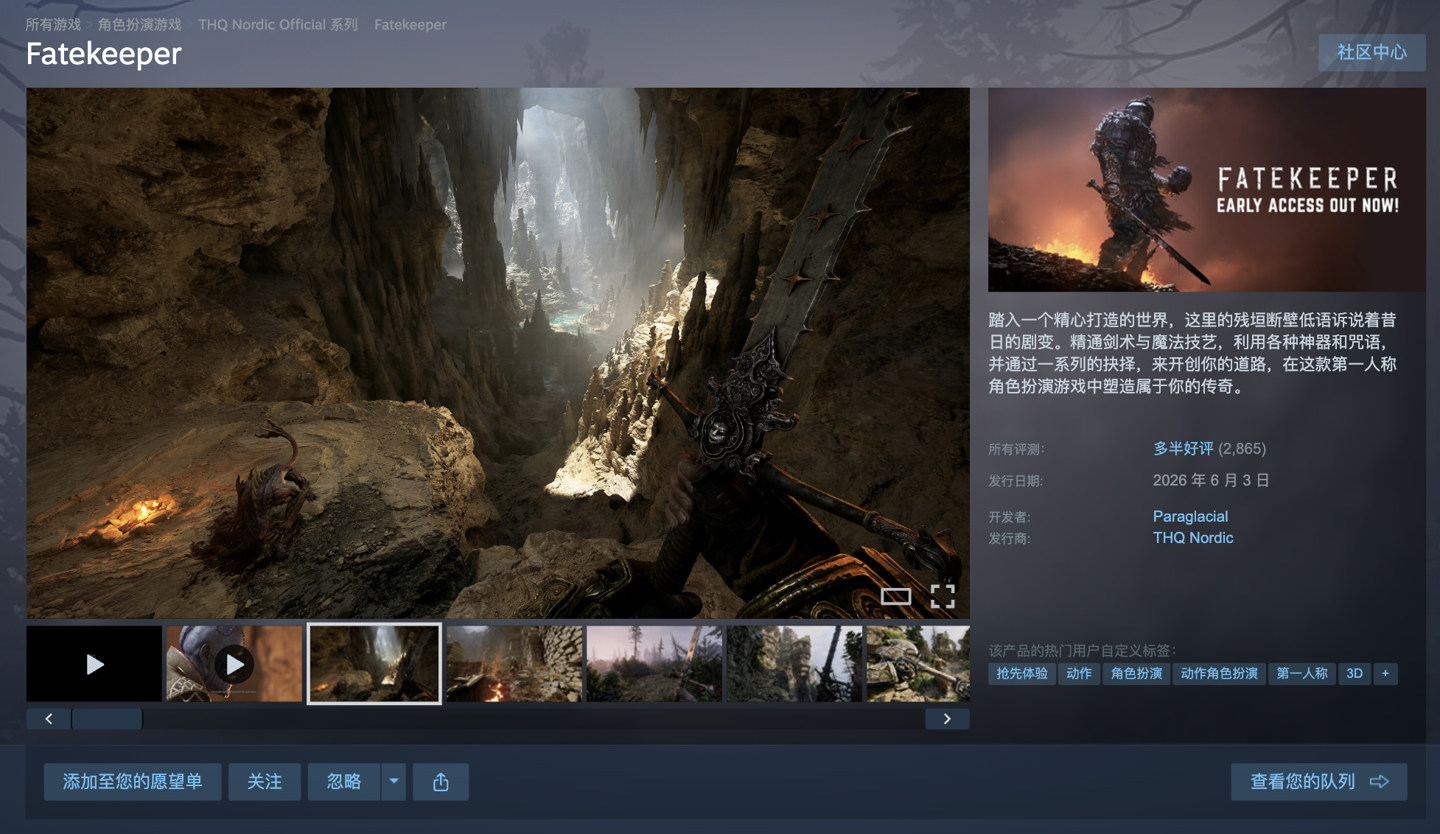
Task: Click the 关注 follow button
Action: coord(265,782)
